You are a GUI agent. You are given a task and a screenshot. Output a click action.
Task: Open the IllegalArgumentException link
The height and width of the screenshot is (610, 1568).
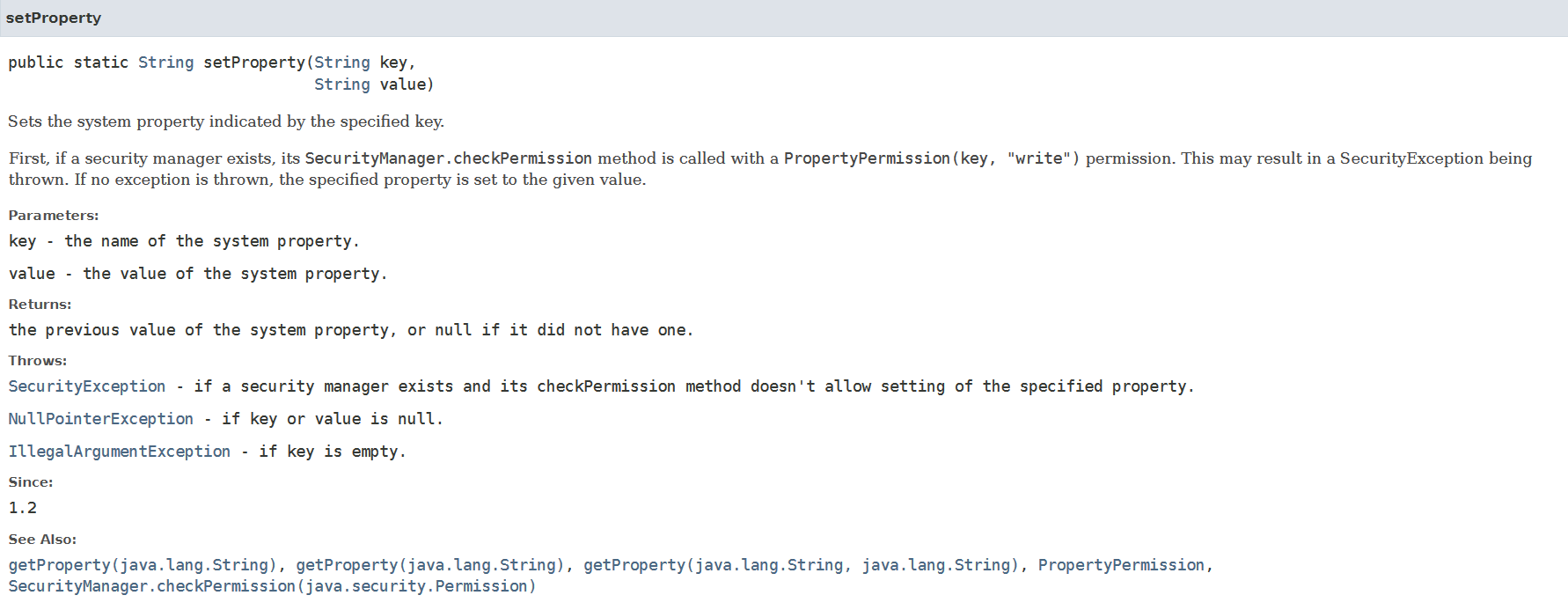120,452
